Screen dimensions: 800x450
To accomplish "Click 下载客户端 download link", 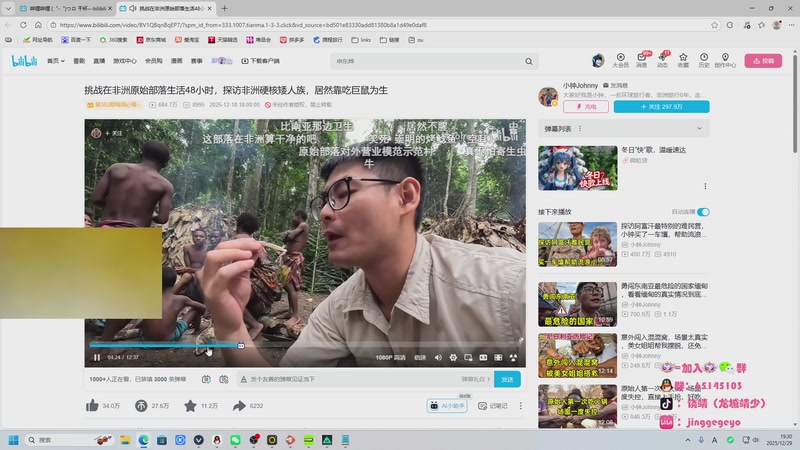I will click(x=260, y=61).
